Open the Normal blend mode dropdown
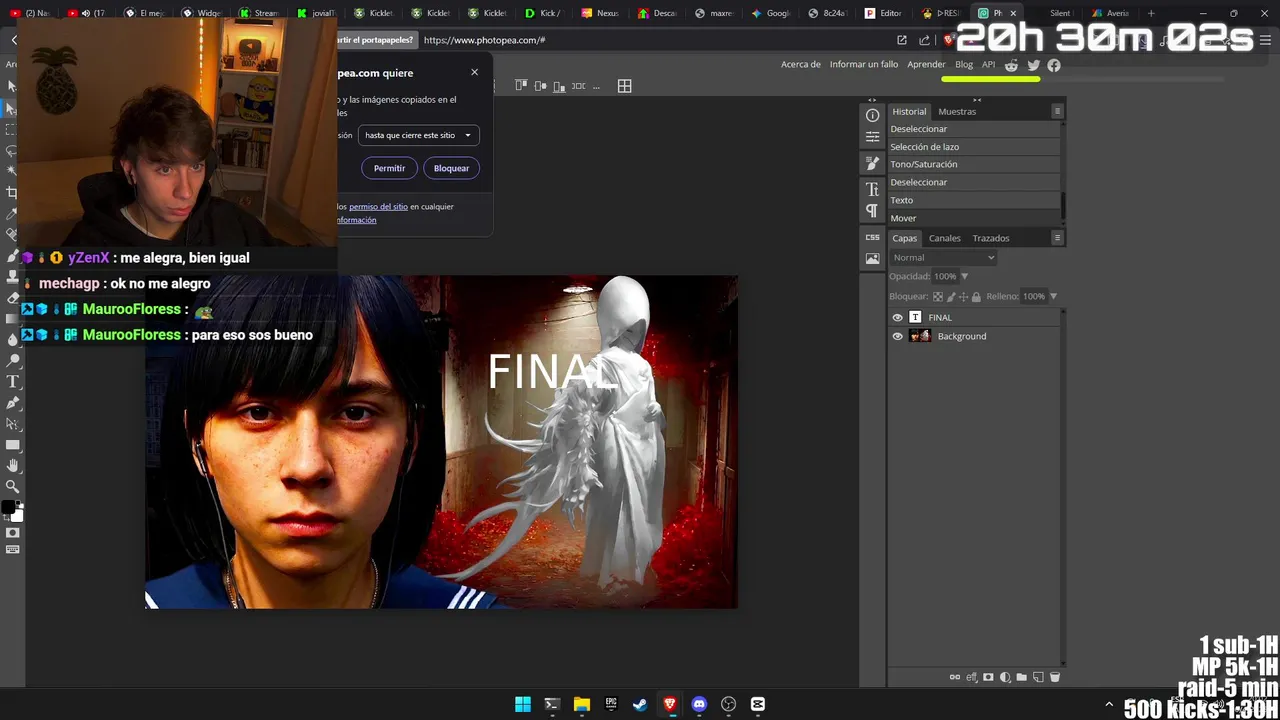The width and height of the screenshot is (1280, 720). pyautogui.click(x=943, y=257)
